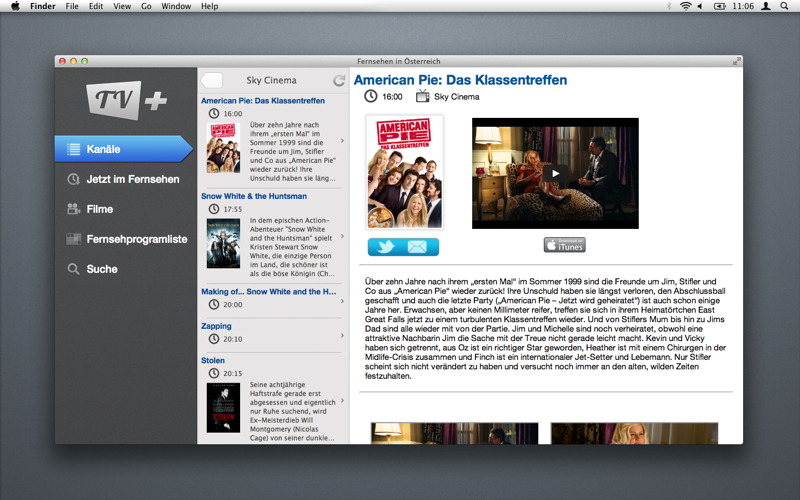This screenshot has height=500, width=800.
Task: Share on Twitter via bird icon
Action: [x=386, y=247]
